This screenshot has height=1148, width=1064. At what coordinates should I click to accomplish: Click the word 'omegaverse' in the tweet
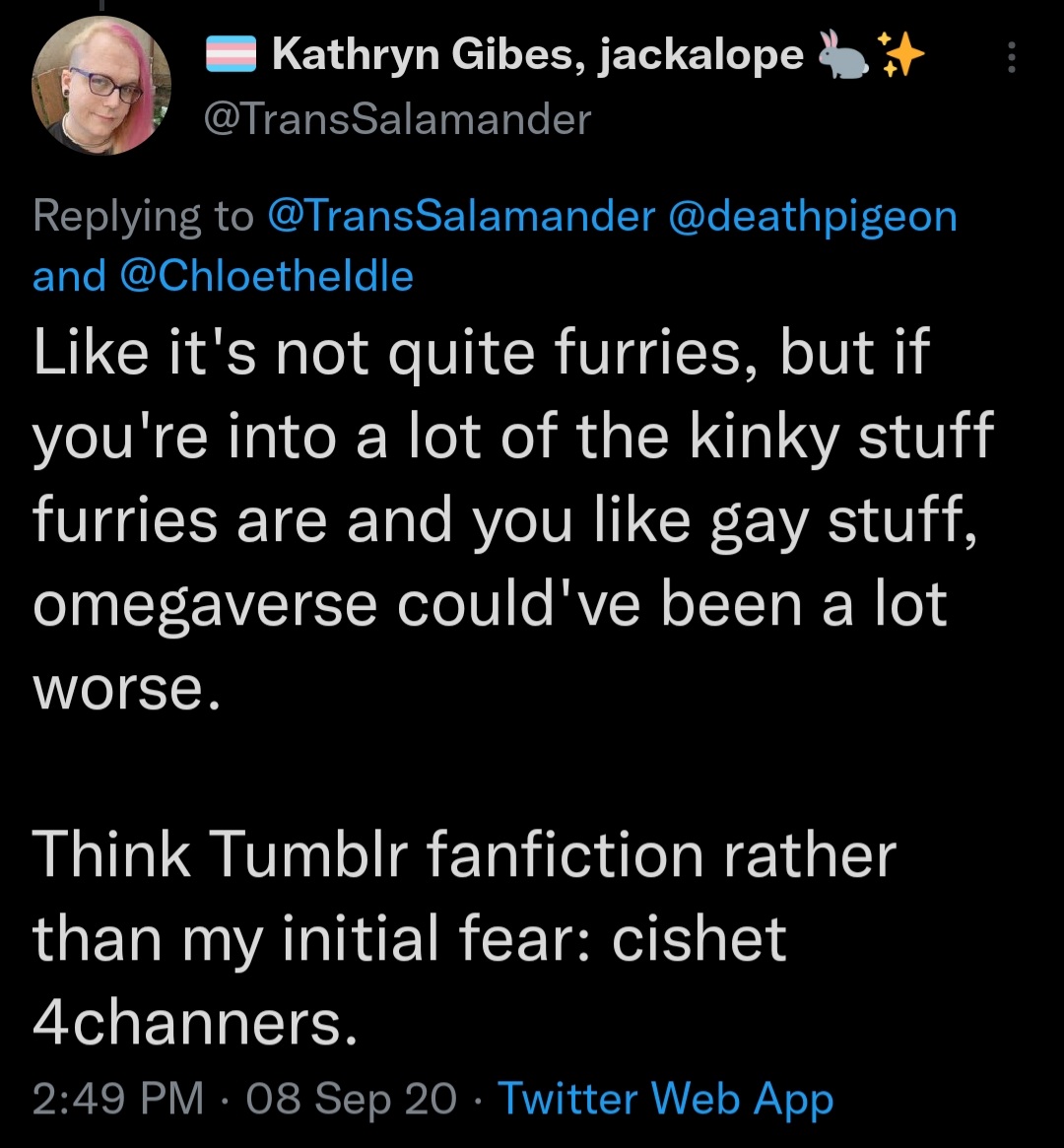coord(205,606)
